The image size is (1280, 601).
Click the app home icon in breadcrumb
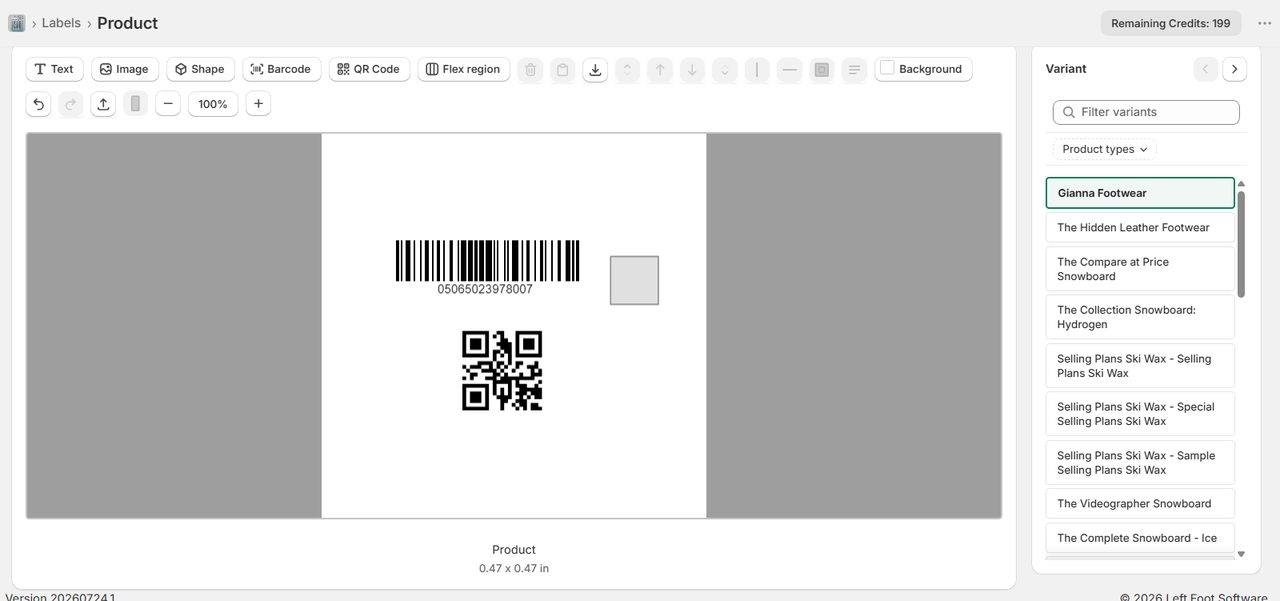point(17,23)
